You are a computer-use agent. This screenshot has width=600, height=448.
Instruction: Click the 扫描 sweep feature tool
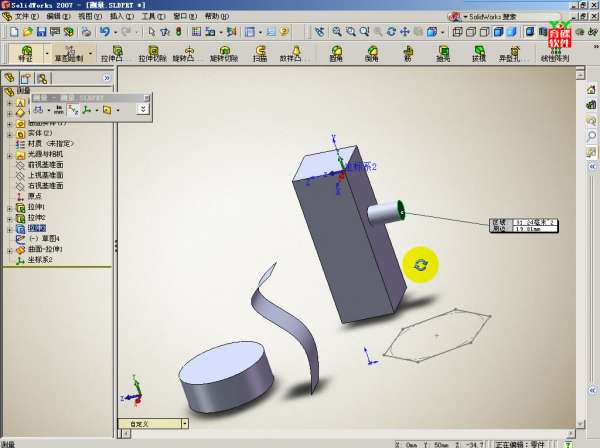tap(260, 53)
